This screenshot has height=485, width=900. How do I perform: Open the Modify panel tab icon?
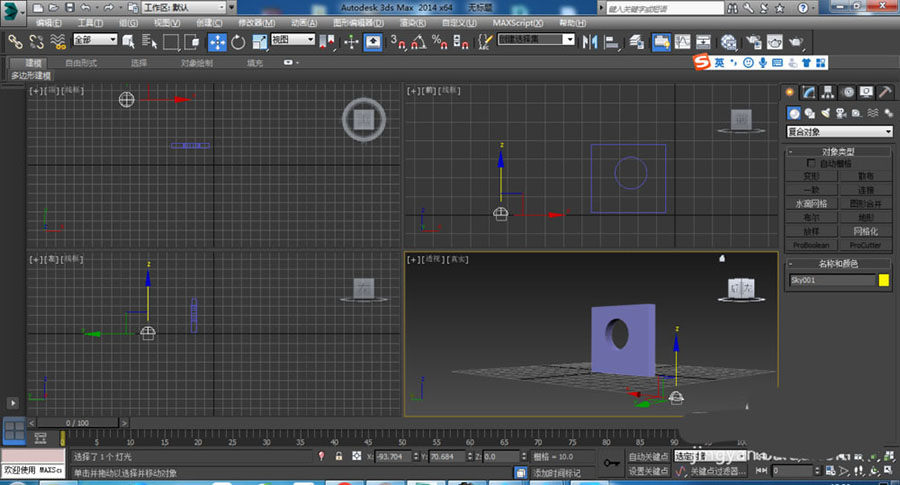[x=810, y=92]
